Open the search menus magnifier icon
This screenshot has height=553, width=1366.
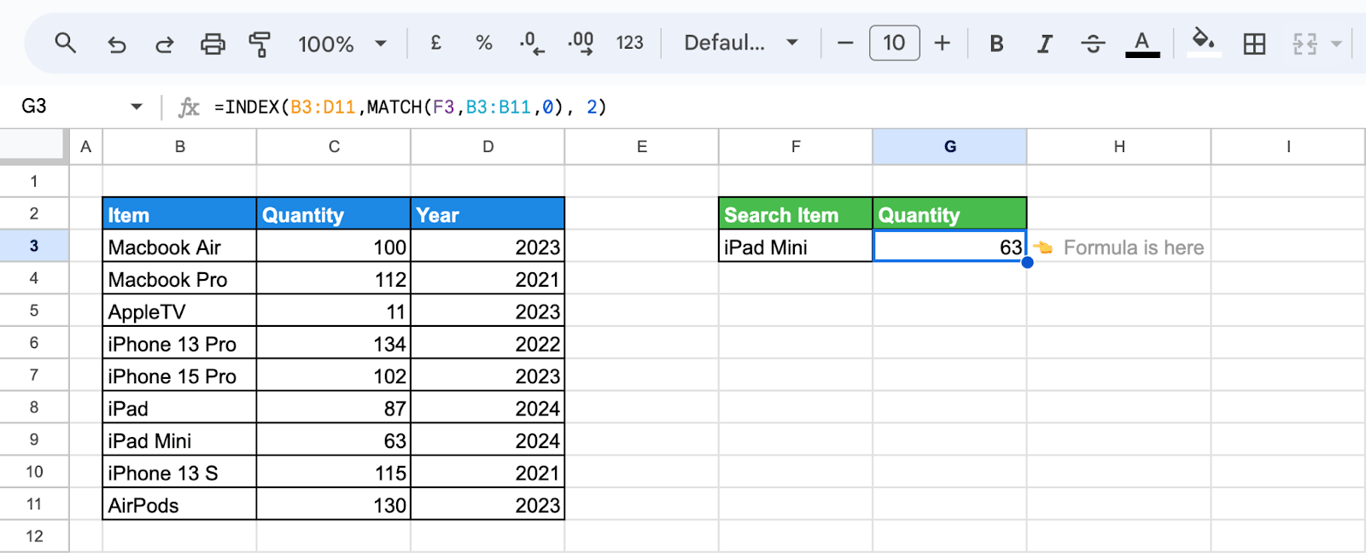tap(65, 43)
